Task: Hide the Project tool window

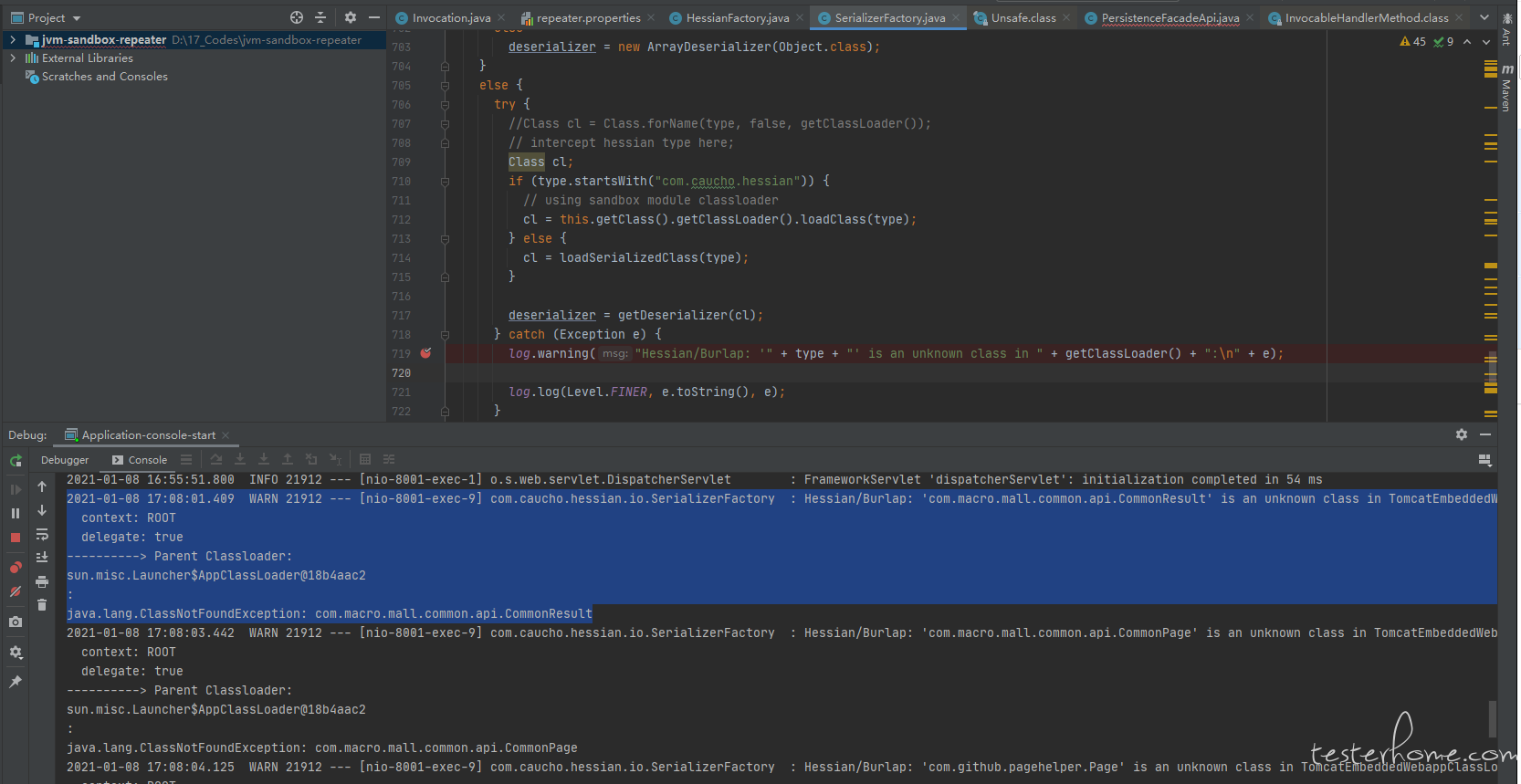Action: point(374,17)
